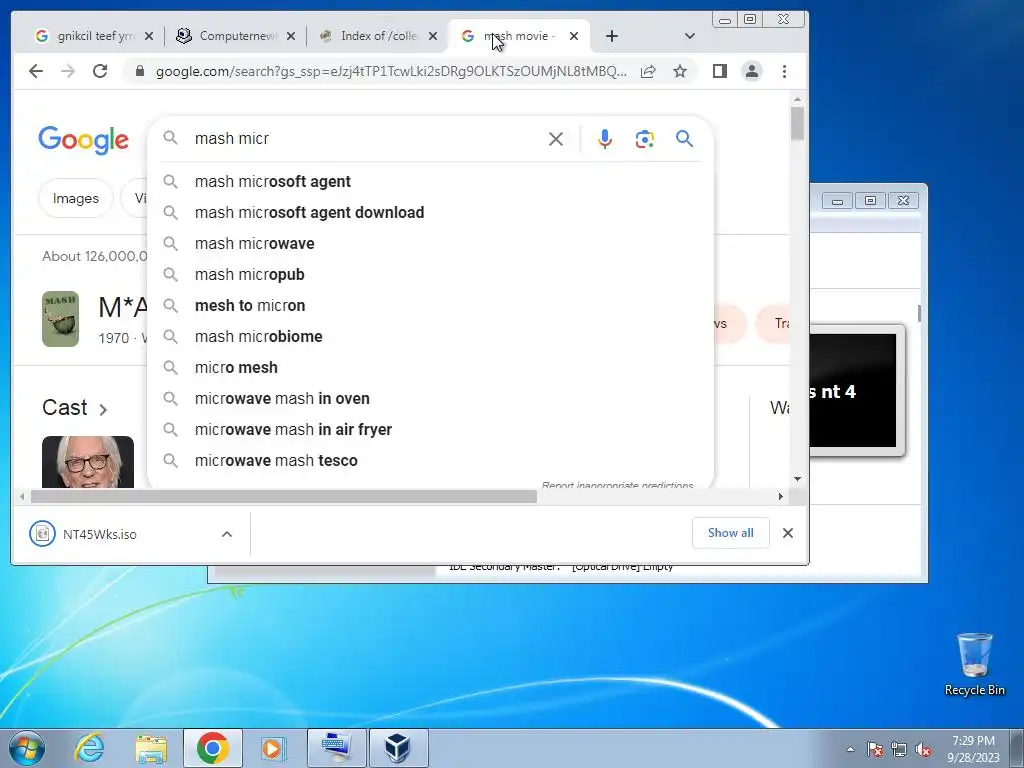1024x768 pixels.
Task: Select the Chrome taskbar icon
Action: coord(212,748)
